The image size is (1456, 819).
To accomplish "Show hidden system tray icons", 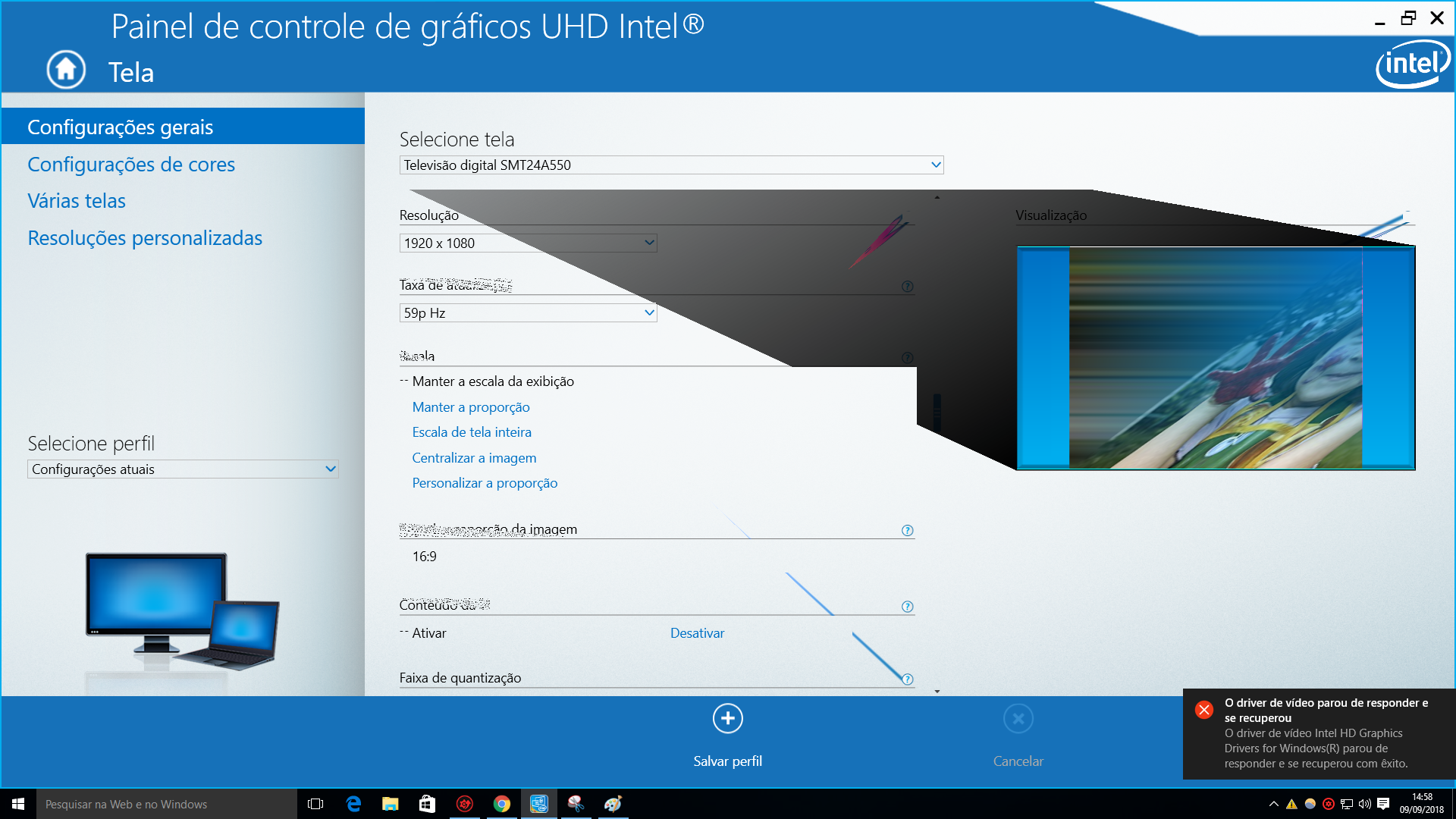I will pyautogui.click(x=1273, y=804).
